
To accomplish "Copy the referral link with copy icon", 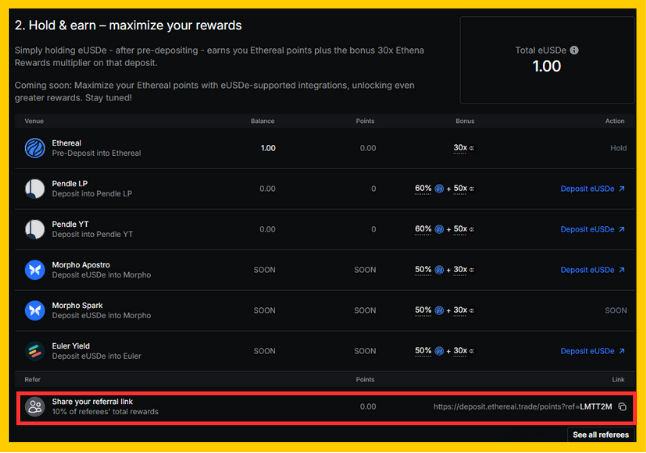I will coord(623,407).
